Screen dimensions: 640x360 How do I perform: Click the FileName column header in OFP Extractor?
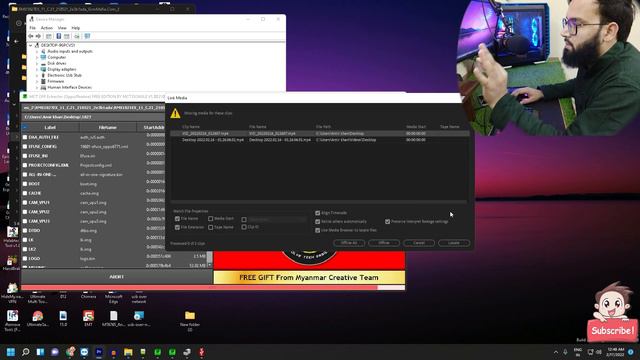coord(108,128)
